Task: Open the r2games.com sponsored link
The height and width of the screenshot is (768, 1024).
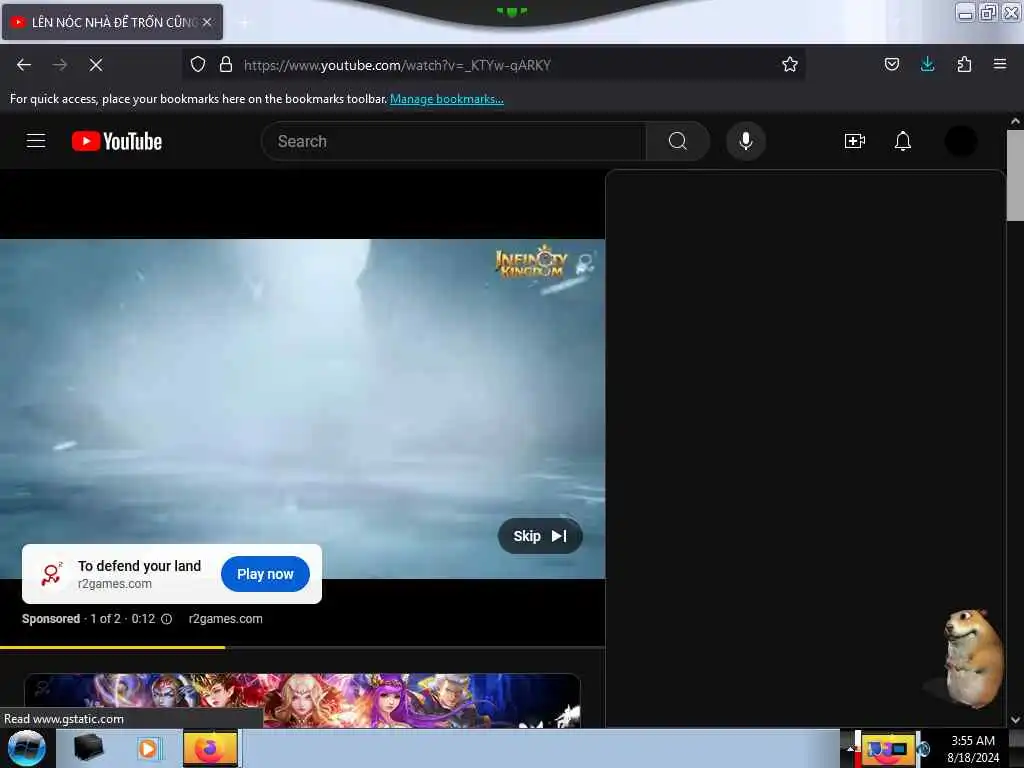Action: 225,619
